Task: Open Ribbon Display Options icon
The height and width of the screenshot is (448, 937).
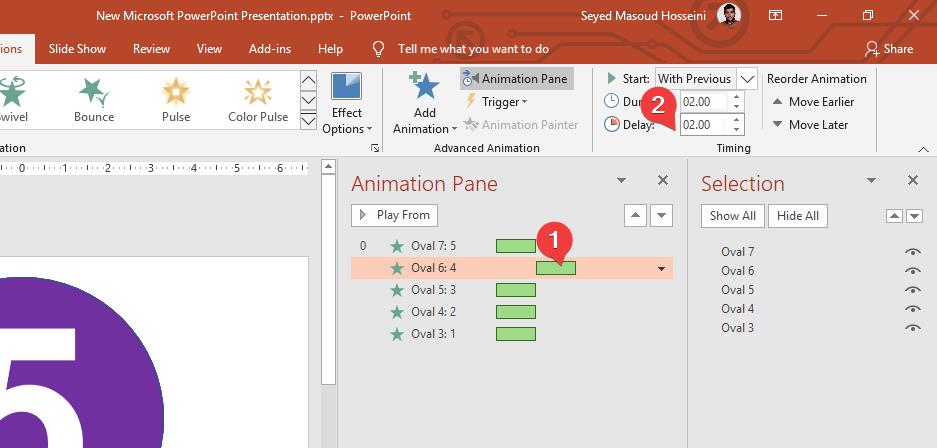Action: (775, 16)
